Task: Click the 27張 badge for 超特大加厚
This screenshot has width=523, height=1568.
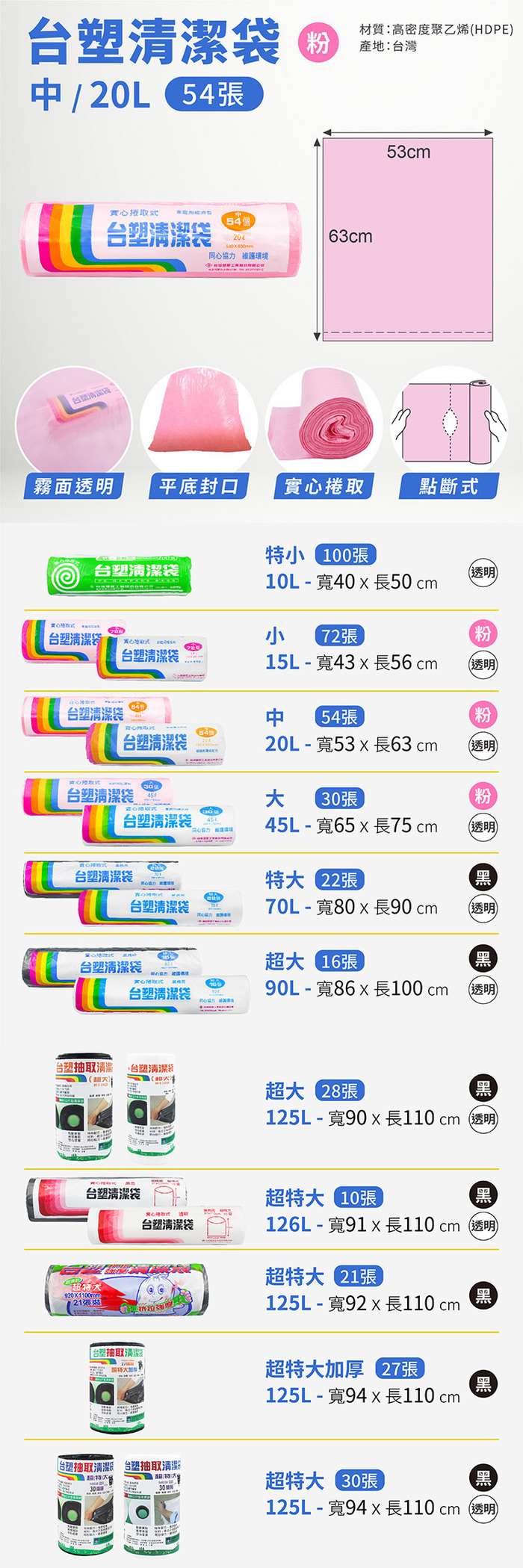Action: 400,1369
